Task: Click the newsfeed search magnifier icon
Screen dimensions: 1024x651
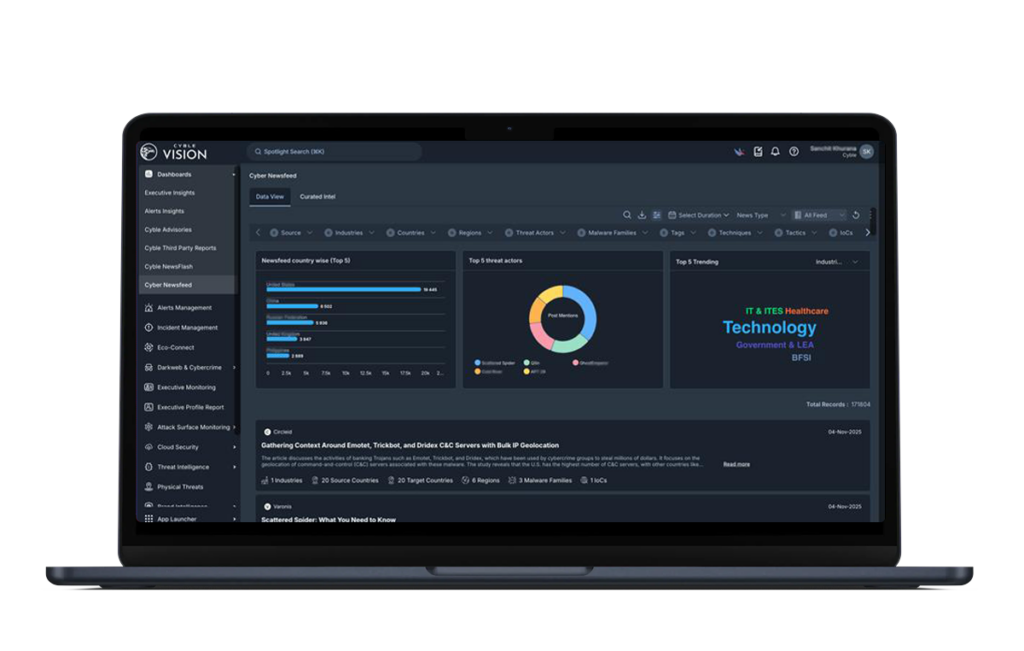Action: [x=627, y=215]
